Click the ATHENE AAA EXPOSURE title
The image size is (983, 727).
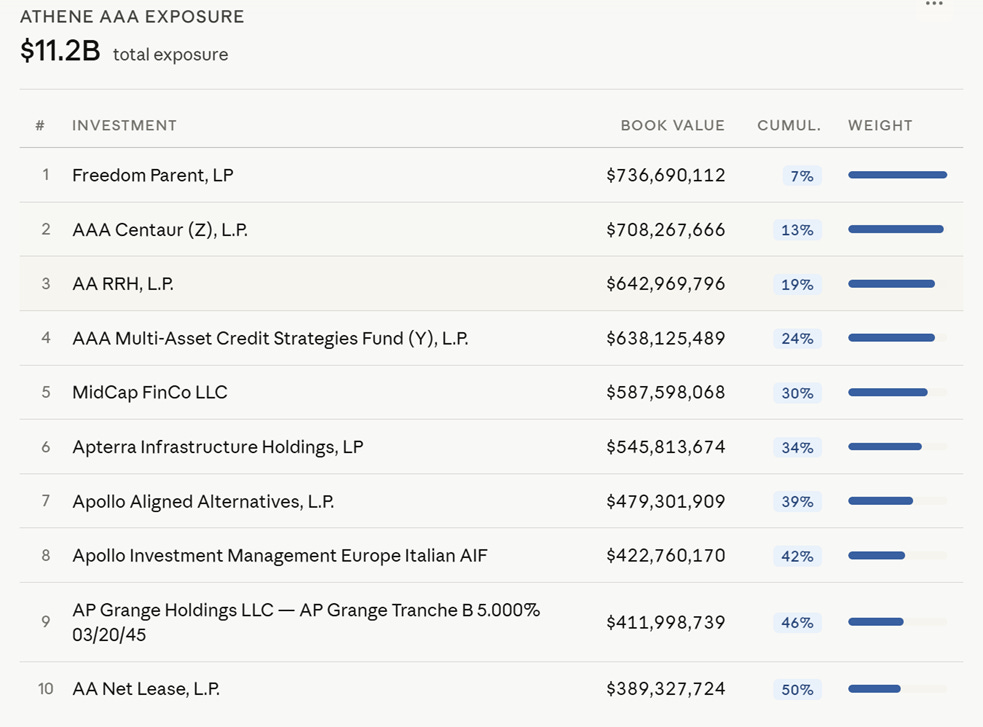tap(132, 16)
